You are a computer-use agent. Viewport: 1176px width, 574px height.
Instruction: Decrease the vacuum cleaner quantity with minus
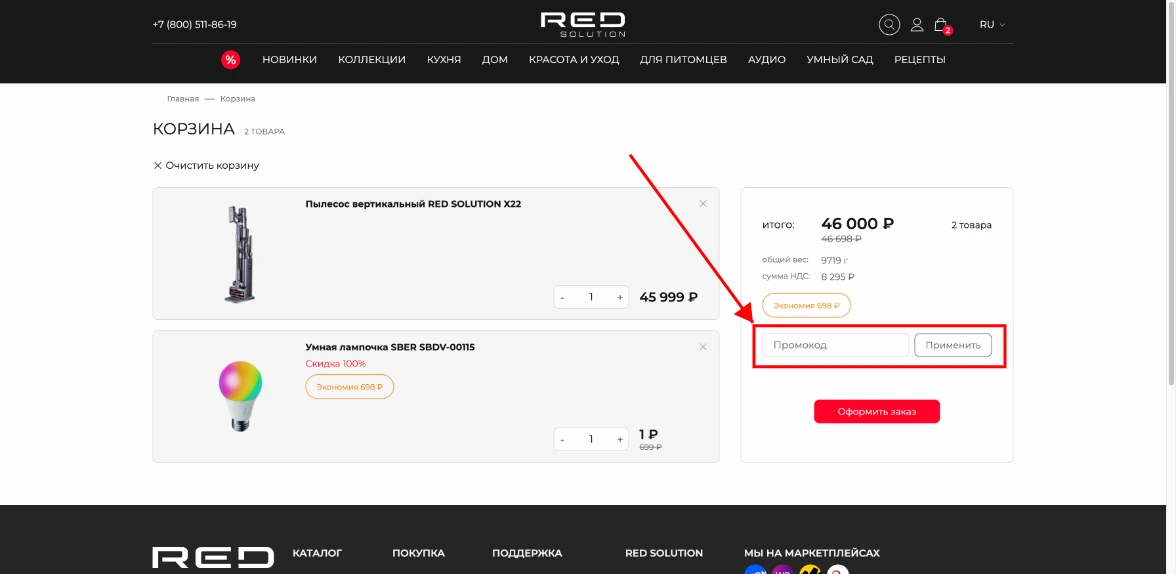562,297
